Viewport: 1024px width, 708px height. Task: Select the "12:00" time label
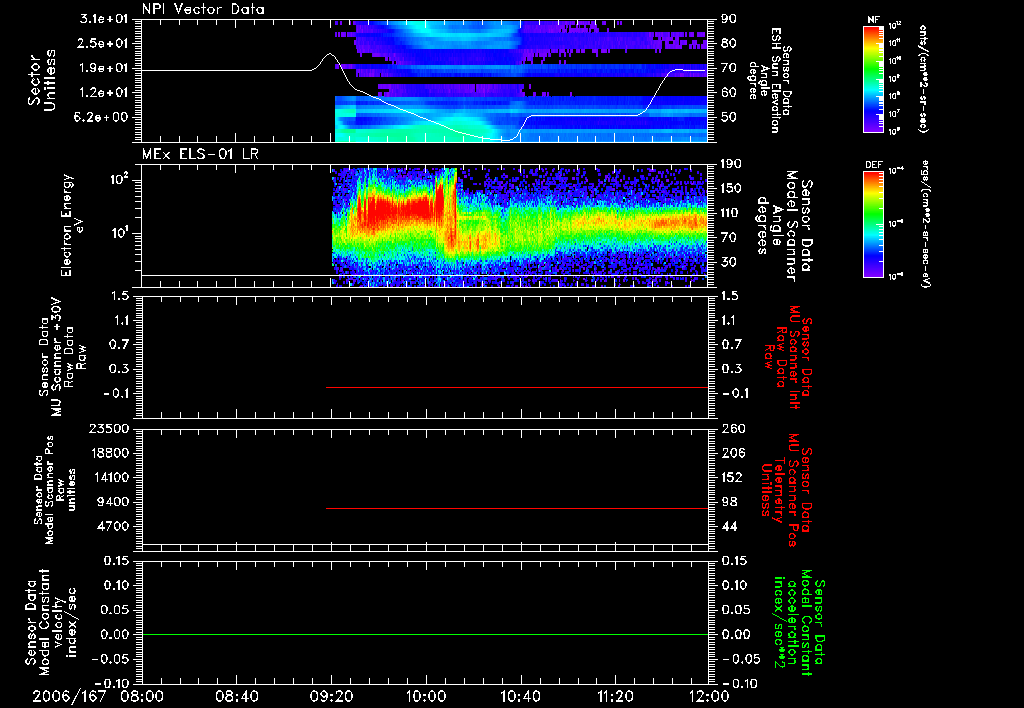tap(709, 697)
